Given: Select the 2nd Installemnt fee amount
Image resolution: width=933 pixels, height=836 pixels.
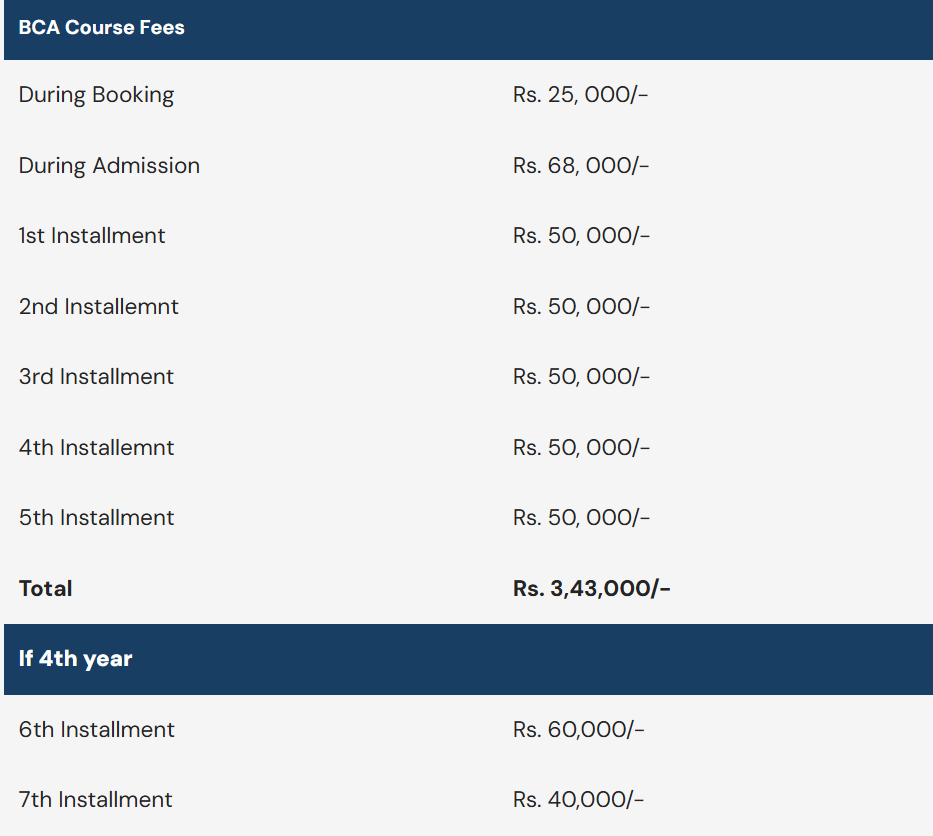Looking at the screenshot, I should pyautogui.click(x=581, y=307).
